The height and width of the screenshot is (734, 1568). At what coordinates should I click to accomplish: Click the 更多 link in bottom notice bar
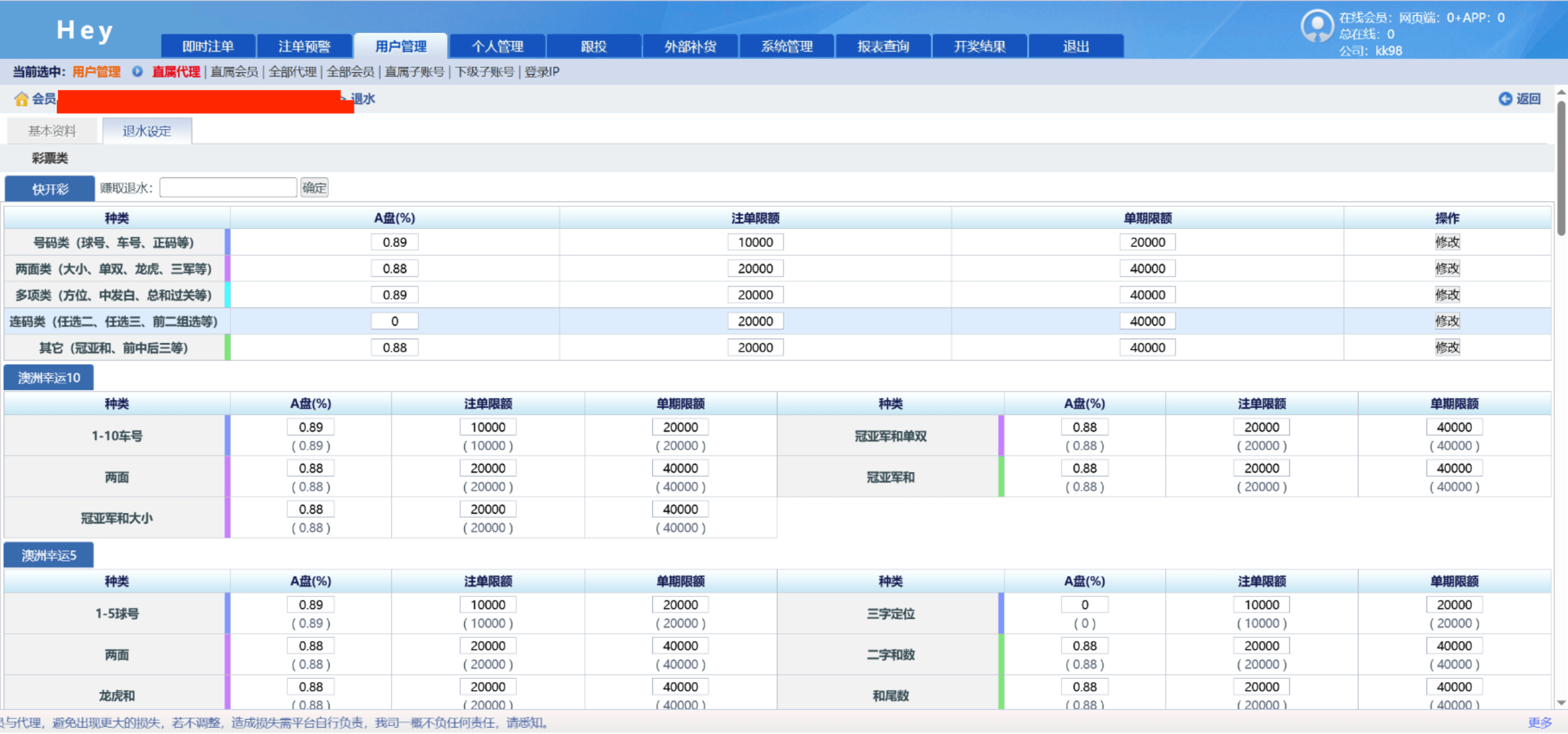coord(1539,722)
